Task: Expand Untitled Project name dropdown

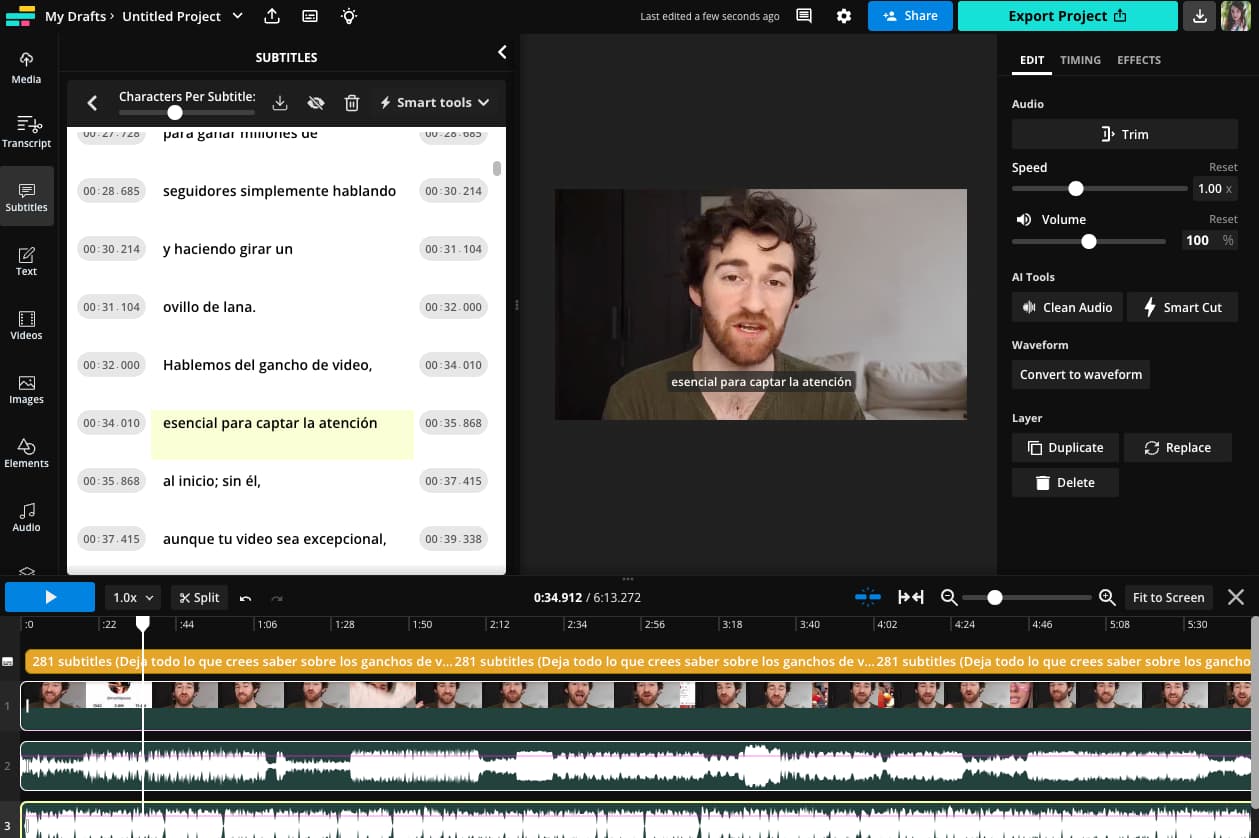Action: coord(237,16)
